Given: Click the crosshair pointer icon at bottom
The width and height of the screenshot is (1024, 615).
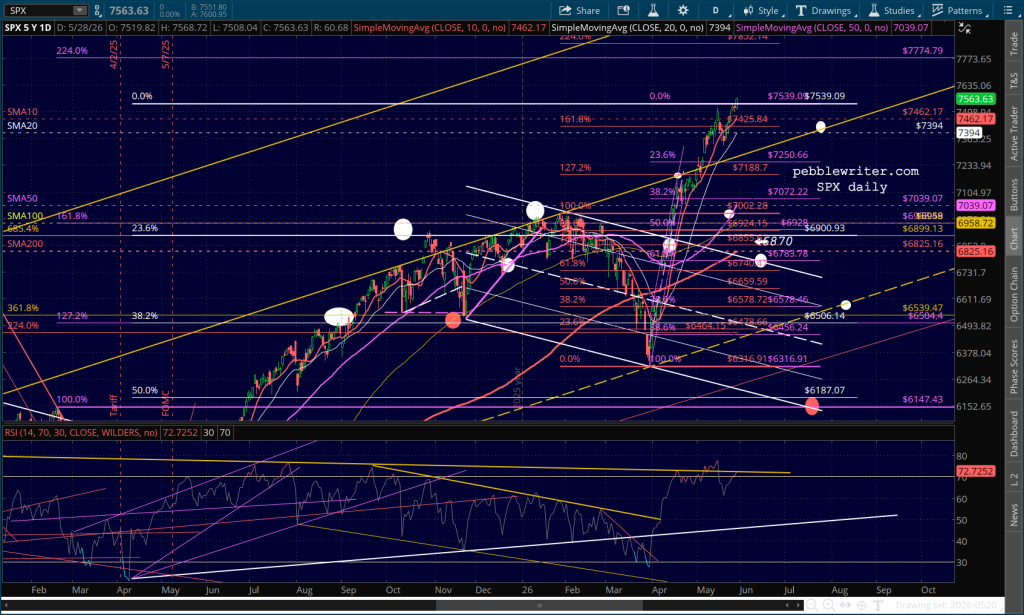Looking at the screenshot, I should 861,605.
